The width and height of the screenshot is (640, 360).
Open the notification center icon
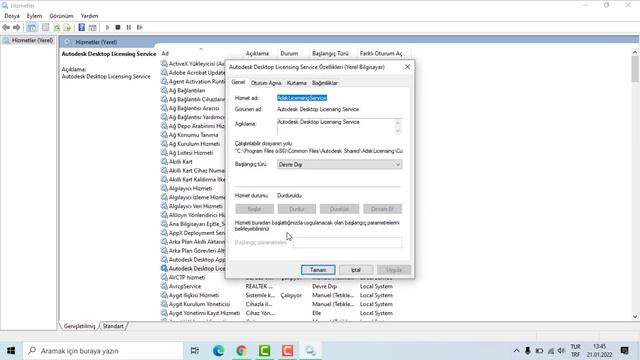coord(624,351)
